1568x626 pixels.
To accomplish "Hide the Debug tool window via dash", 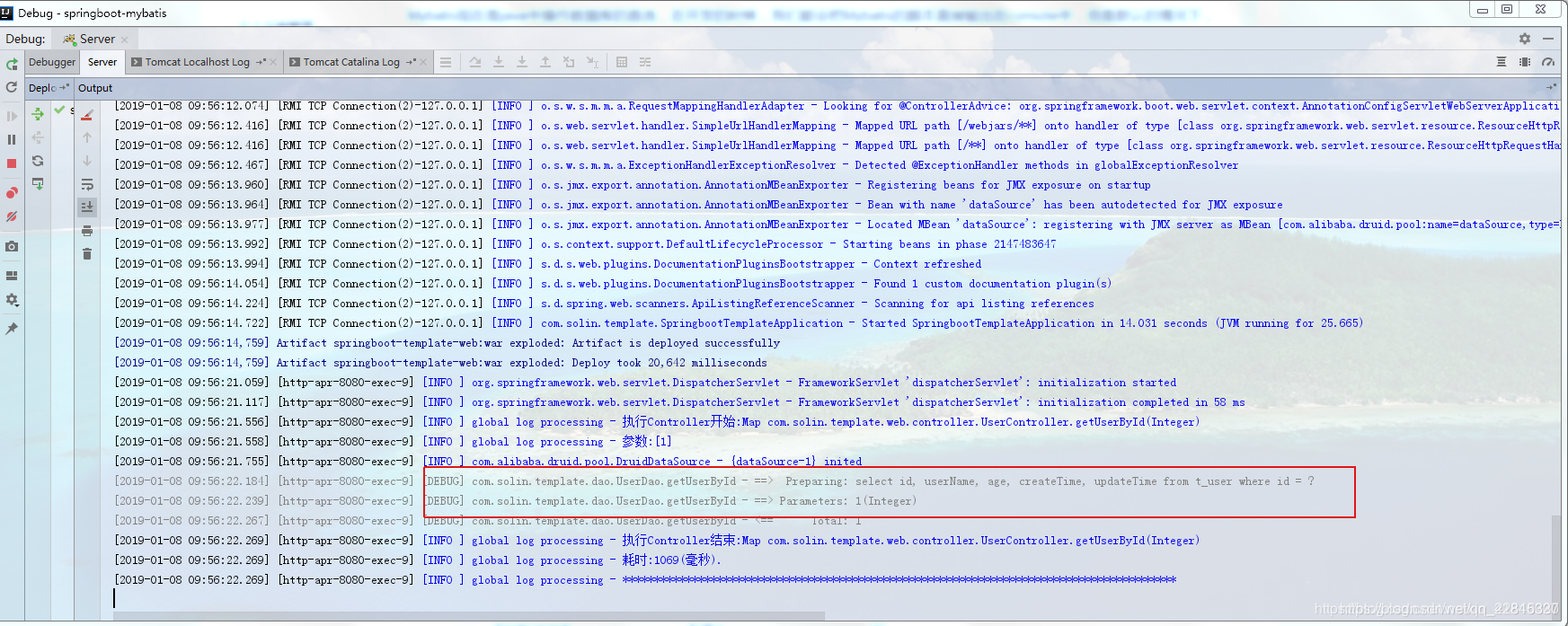I will (x=1548, y=39).
